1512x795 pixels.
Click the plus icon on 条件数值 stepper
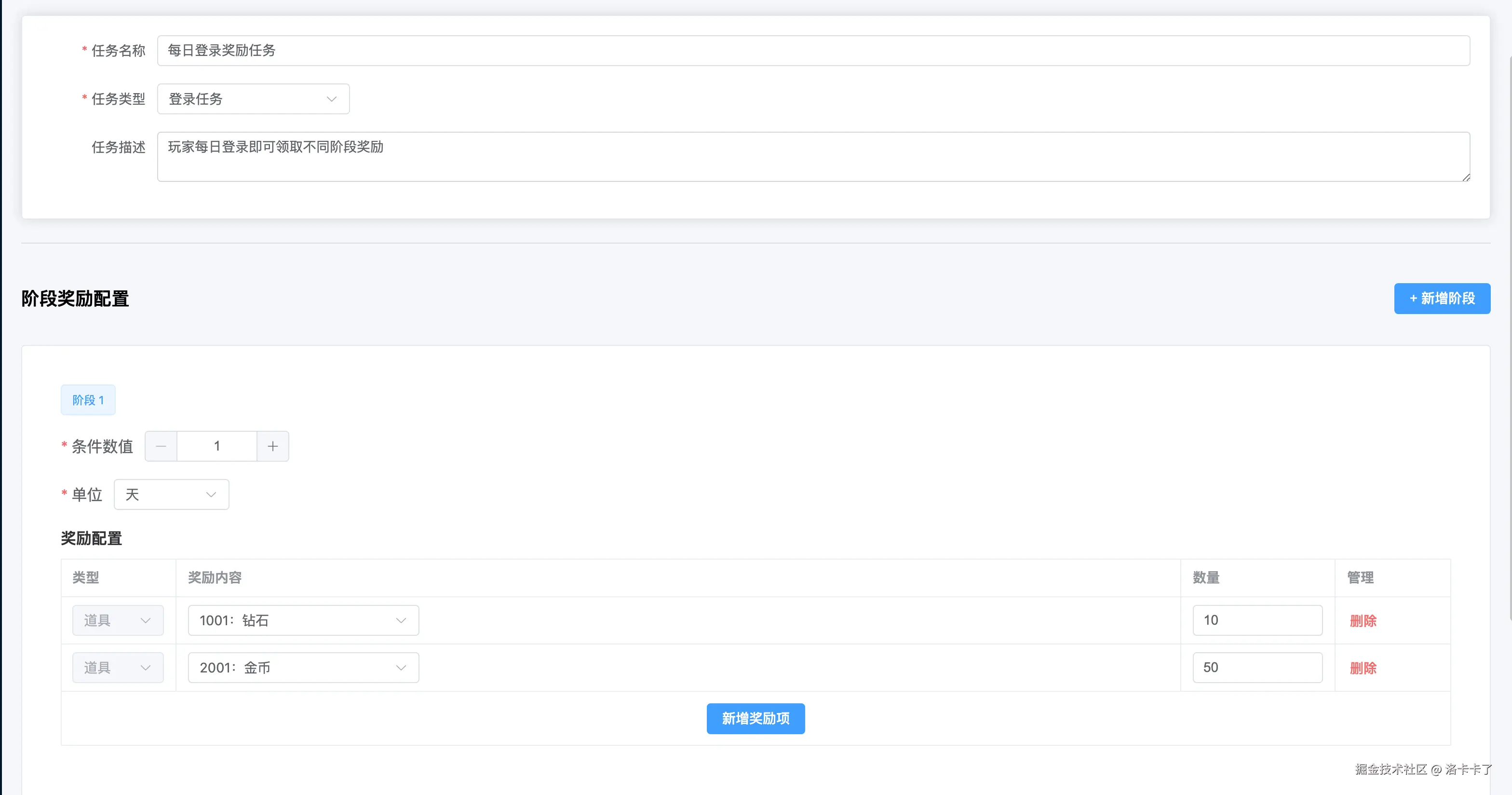coord(272,446)
